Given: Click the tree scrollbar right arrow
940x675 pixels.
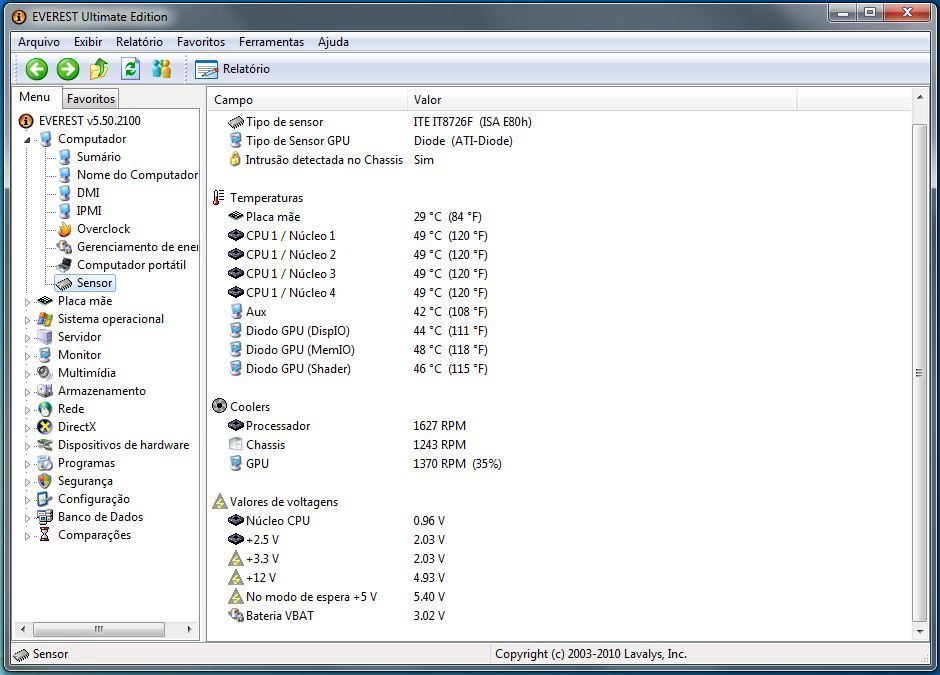Looking at the screenshot, I should (x=189, y=629).
